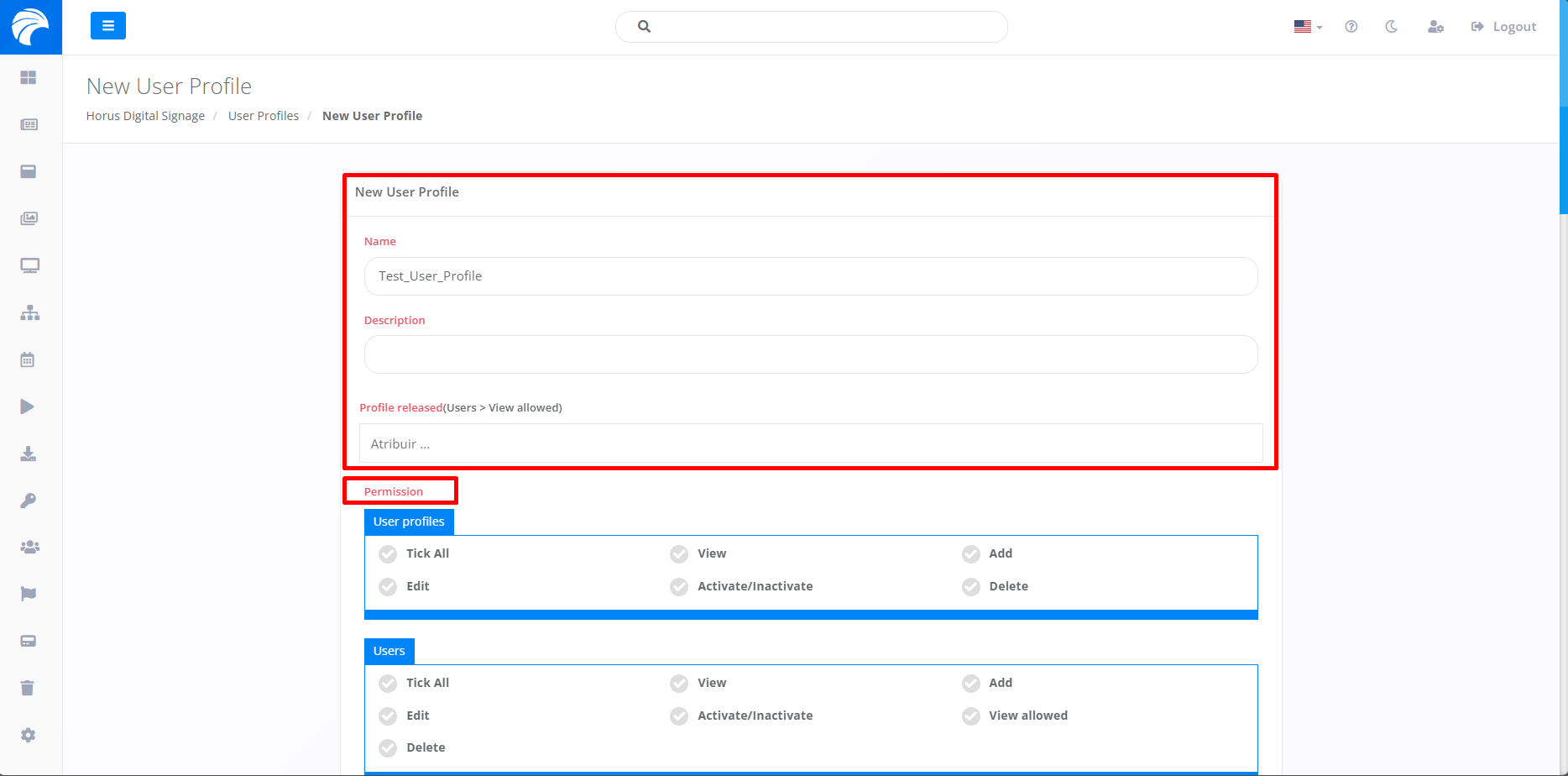Click the hamburger menu toggle button

(107, 26)
